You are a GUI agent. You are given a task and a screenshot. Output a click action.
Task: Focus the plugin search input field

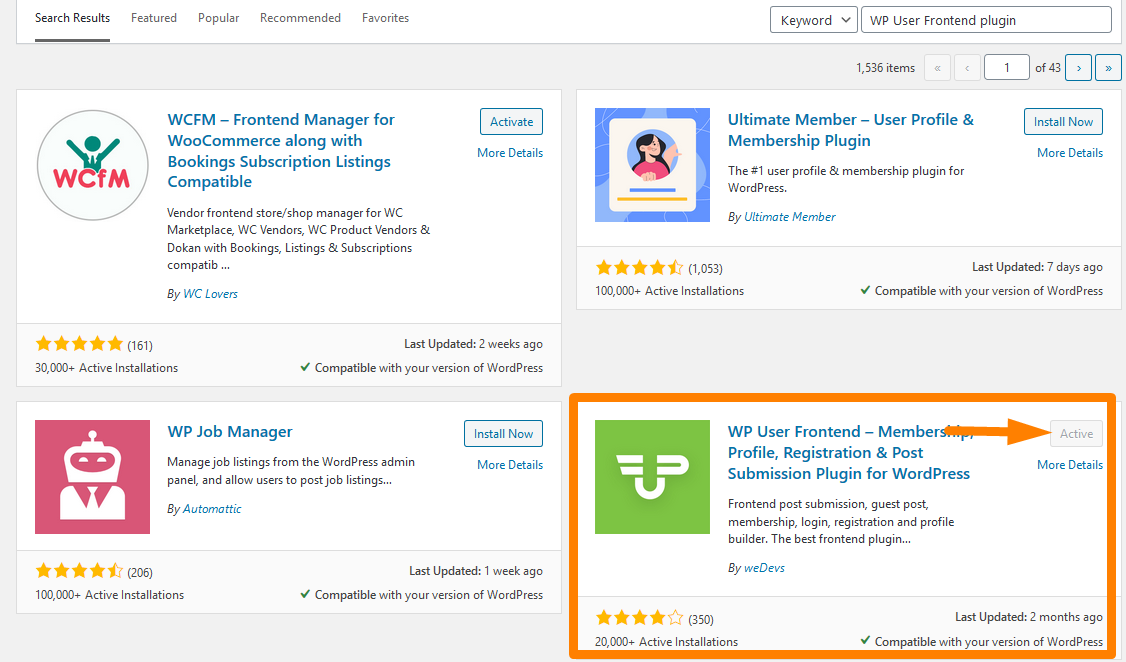click(986, 20)
